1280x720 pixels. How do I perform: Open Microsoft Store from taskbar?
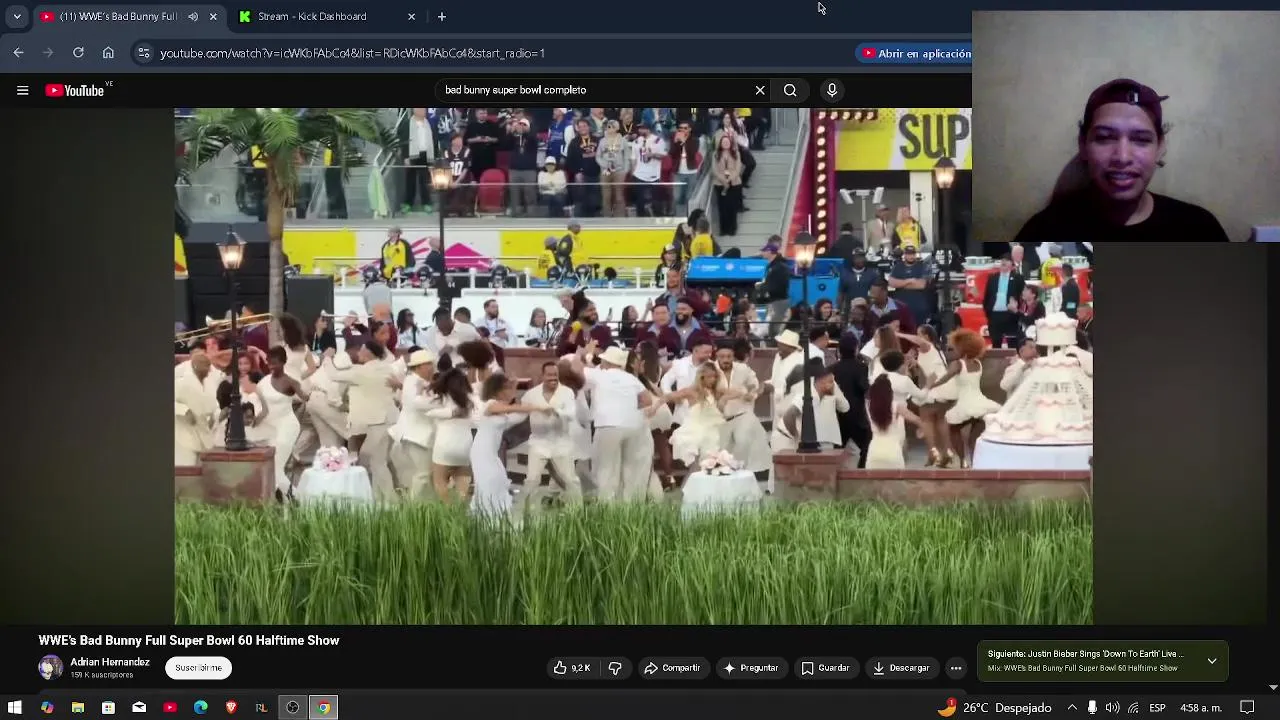pyautogui.click(x=108, y=708)
